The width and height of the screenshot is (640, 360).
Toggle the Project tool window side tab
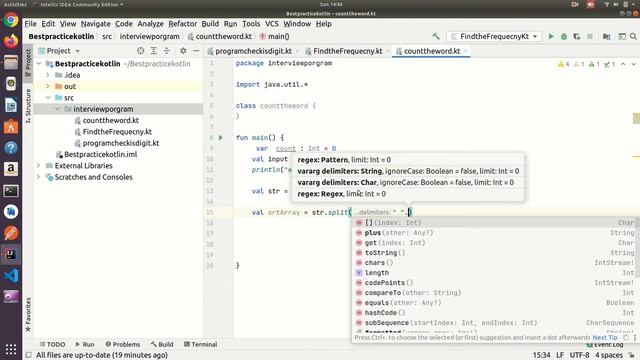point(28,63)
